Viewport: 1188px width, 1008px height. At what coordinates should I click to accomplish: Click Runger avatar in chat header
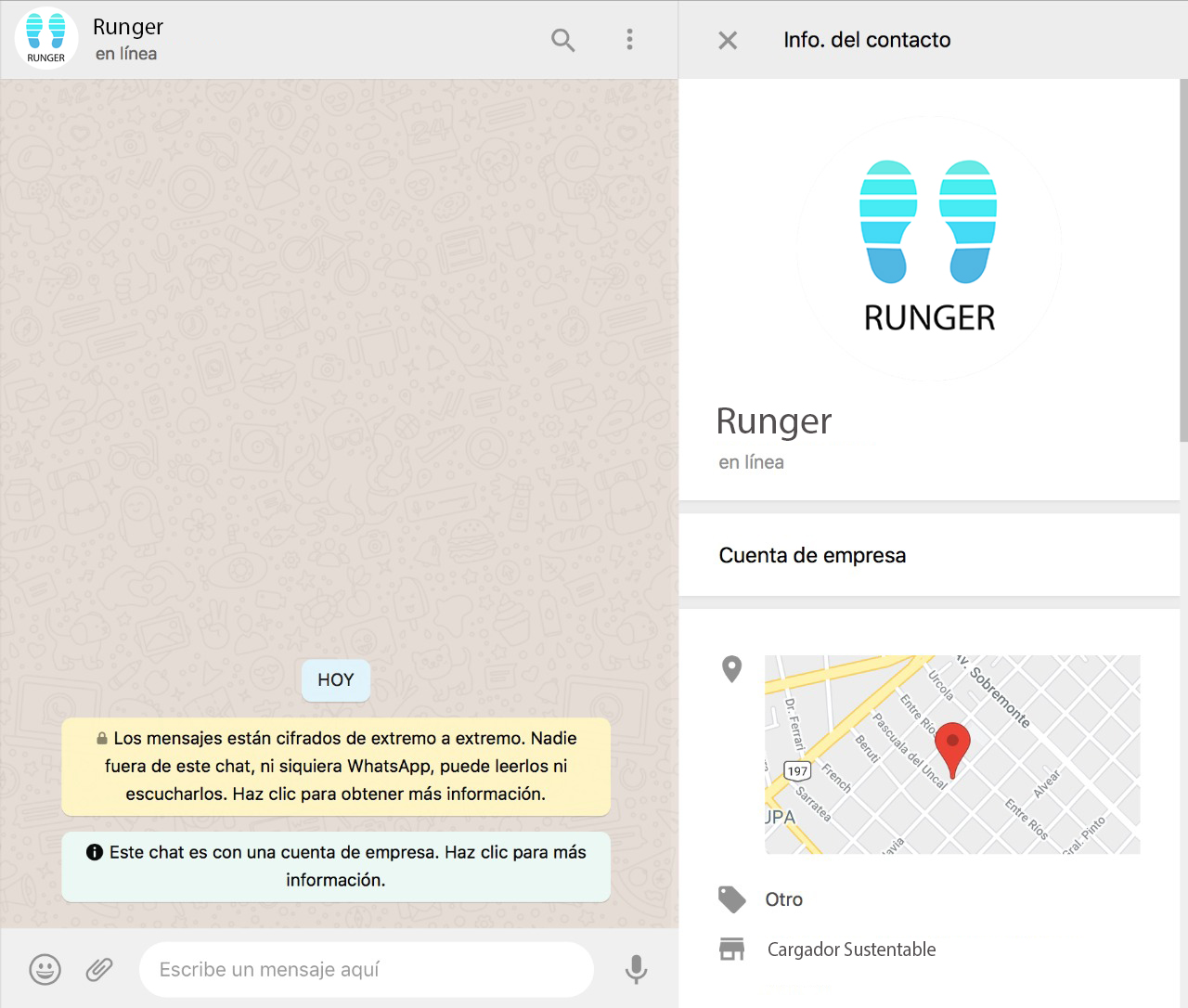point(46,39)
